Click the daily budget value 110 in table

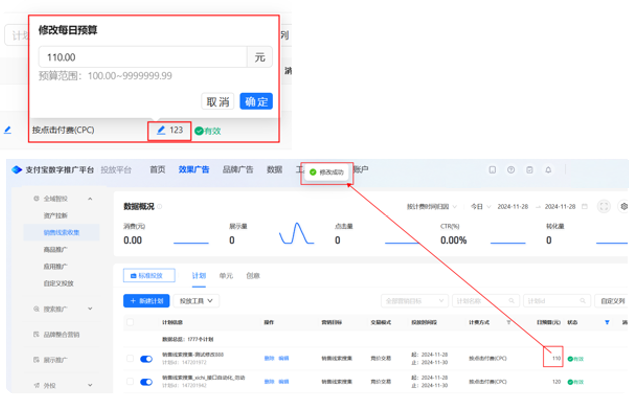(556, 358)
